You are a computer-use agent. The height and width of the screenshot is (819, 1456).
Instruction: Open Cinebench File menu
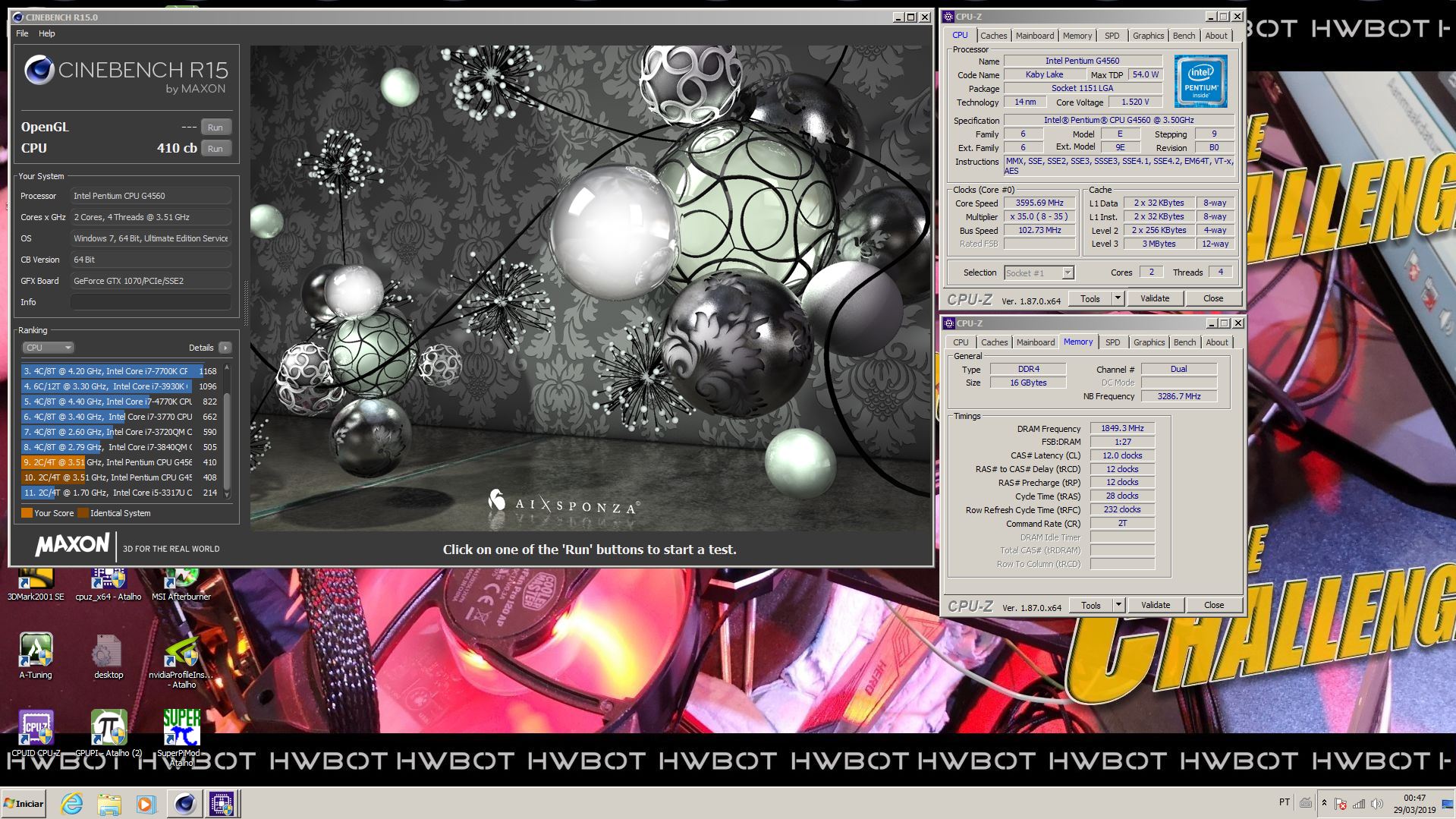pos(22,33)
